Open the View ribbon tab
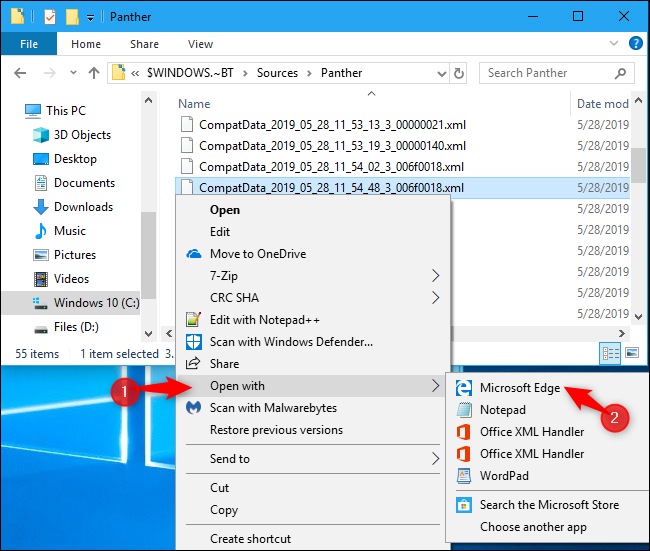This screenshot has height=551, width=650. (x=200, y=44)
